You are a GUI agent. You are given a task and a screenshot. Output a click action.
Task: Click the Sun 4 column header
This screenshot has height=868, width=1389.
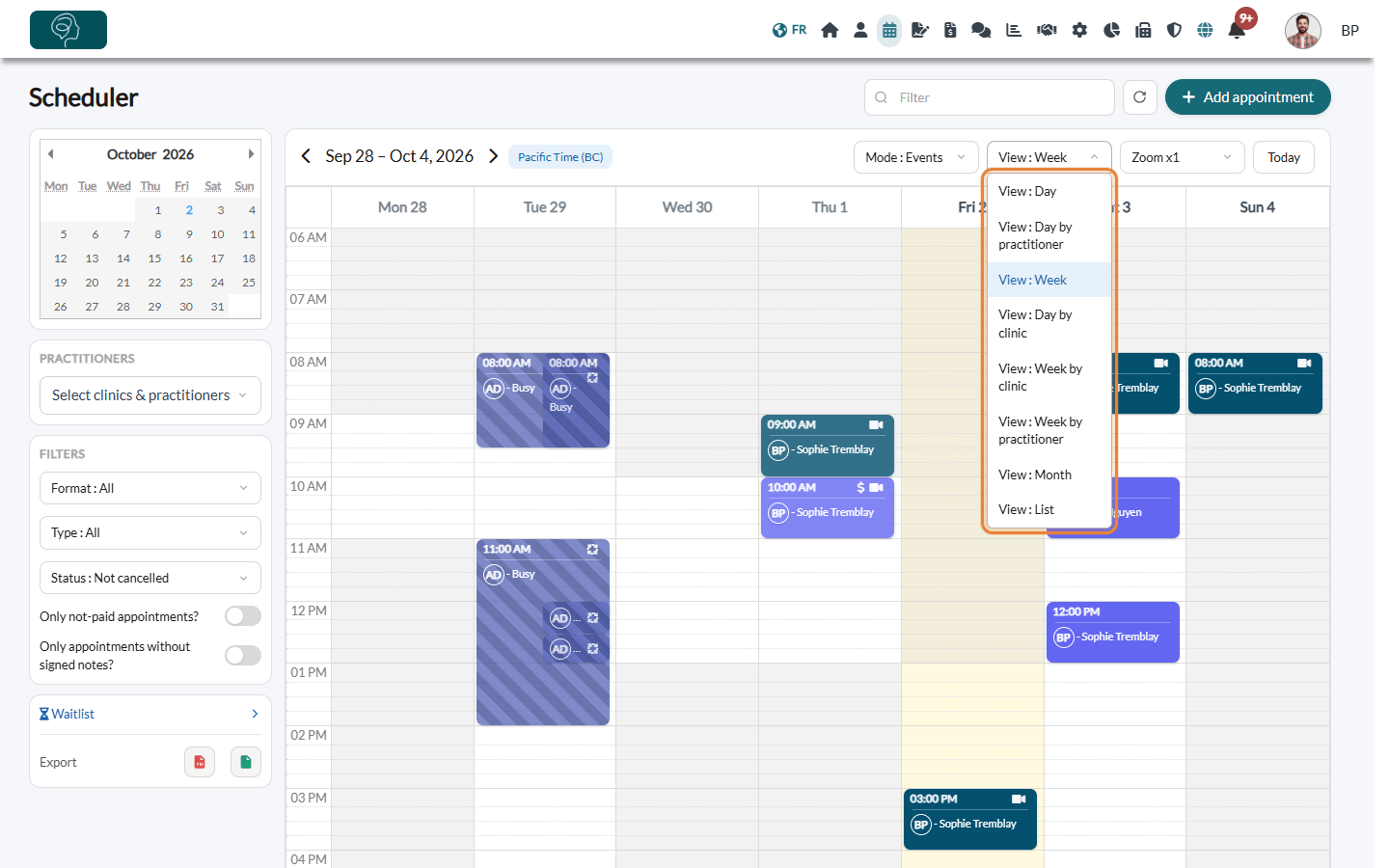point(1257,207)
